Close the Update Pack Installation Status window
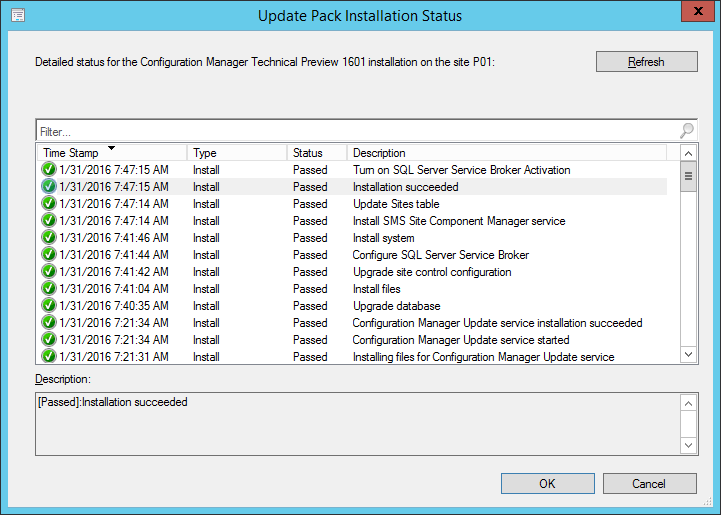This screenshot has height=515, width=721. [x=698, y=11]
